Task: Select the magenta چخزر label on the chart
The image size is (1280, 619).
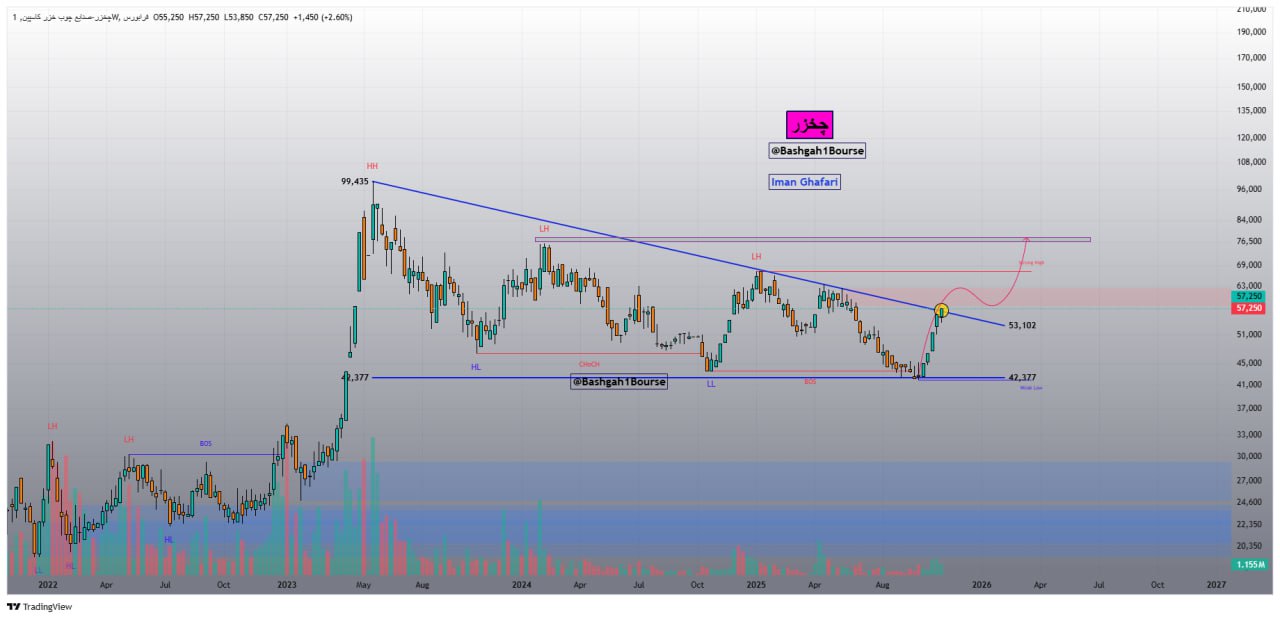Action: coord(812,124)
